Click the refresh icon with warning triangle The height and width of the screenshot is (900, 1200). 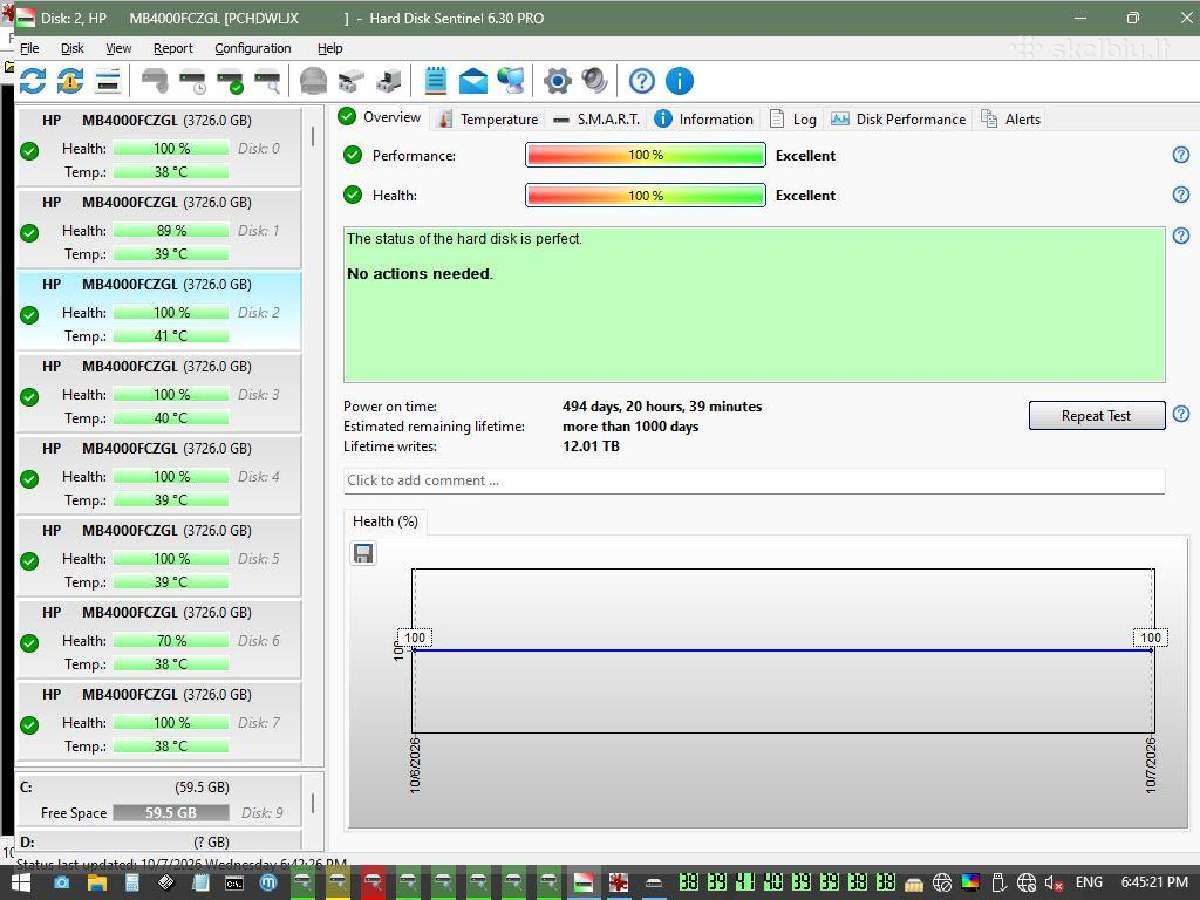click(70, 81)
